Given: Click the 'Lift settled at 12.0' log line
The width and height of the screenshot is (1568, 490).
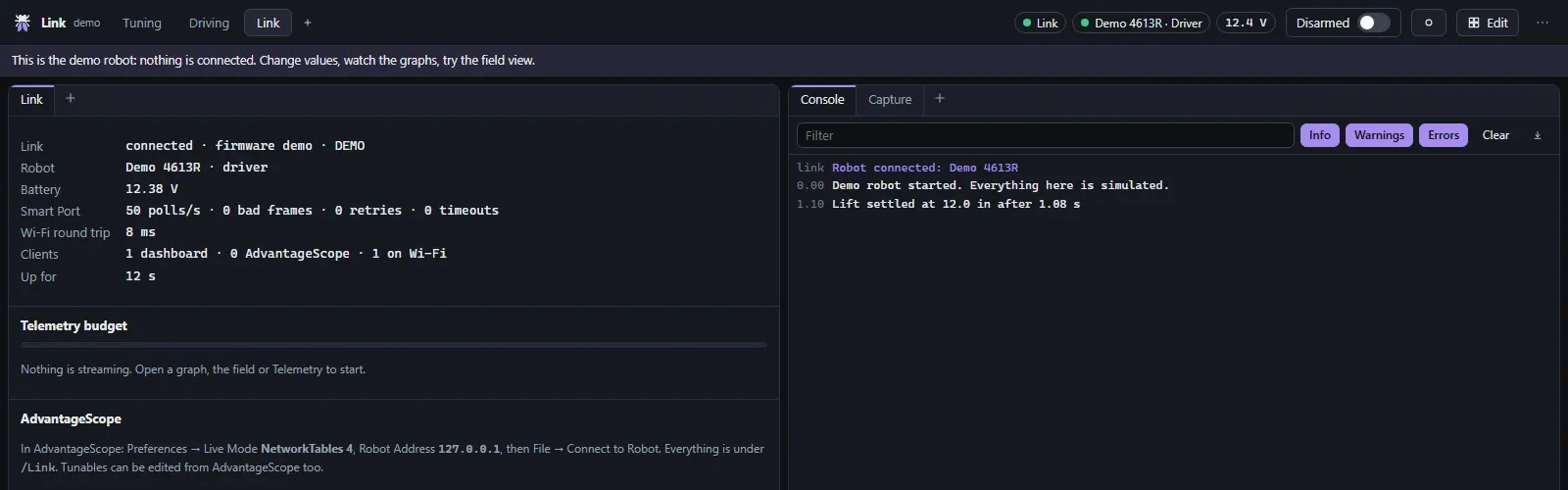Looking at the screenshot, I should click(x=955, y=204).
